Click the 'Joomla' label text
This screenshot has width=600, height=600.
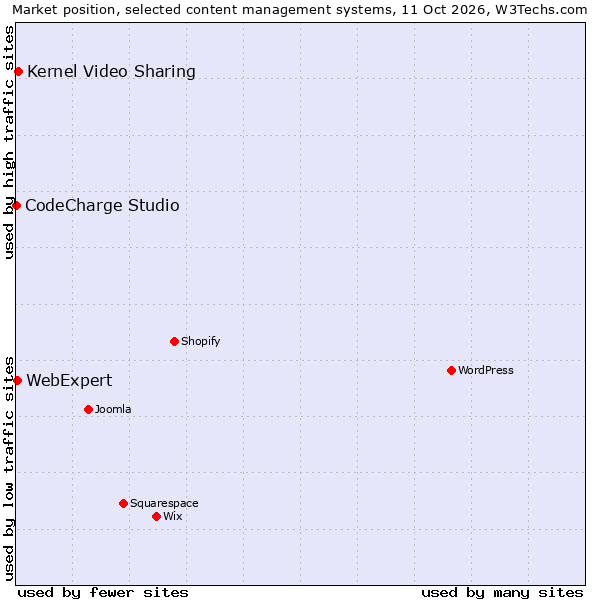[x=113, y=409]
